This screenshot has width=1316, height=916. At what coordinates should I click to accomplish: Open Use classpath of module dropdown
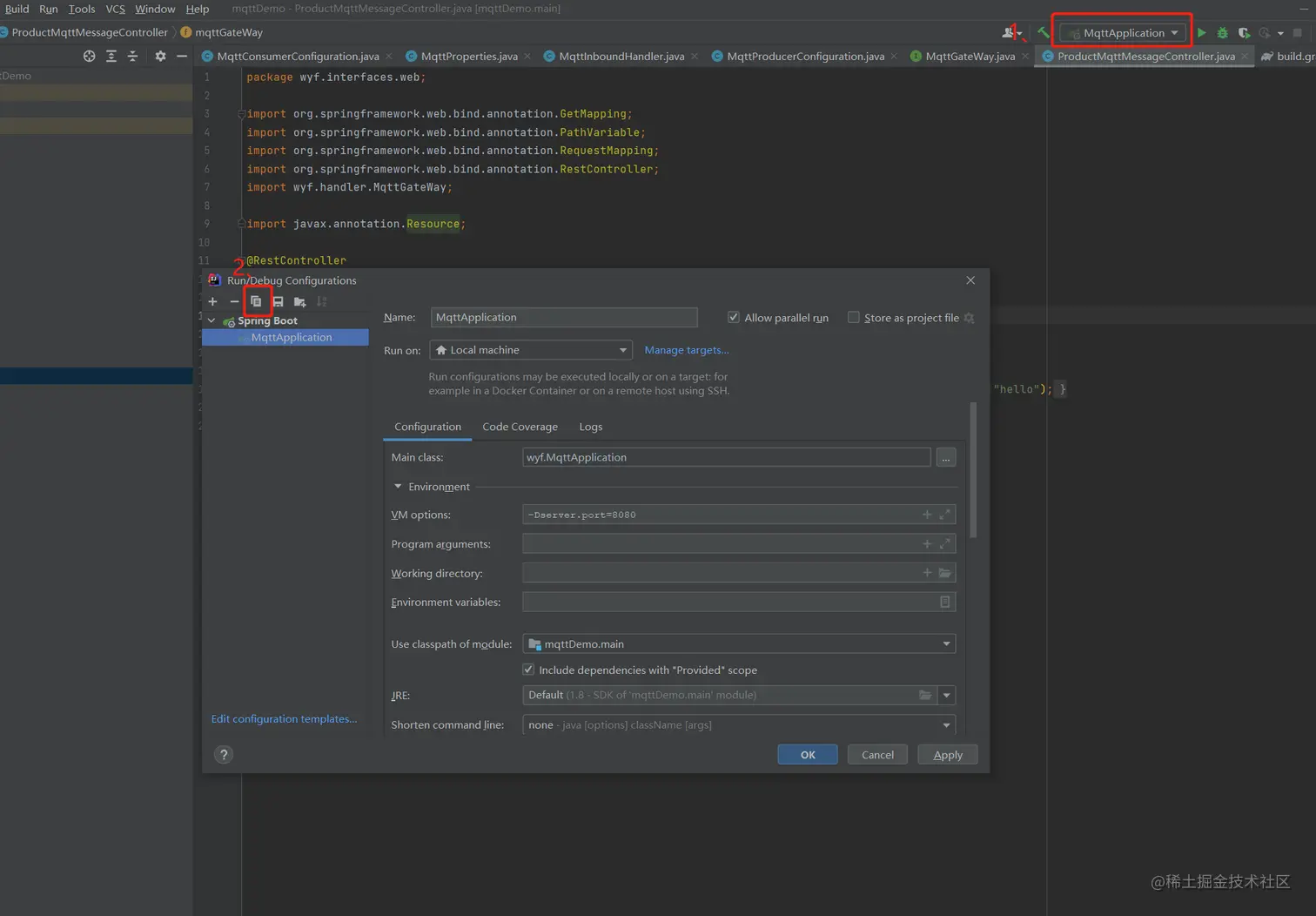pyautogui.click(x=739, y=643)
